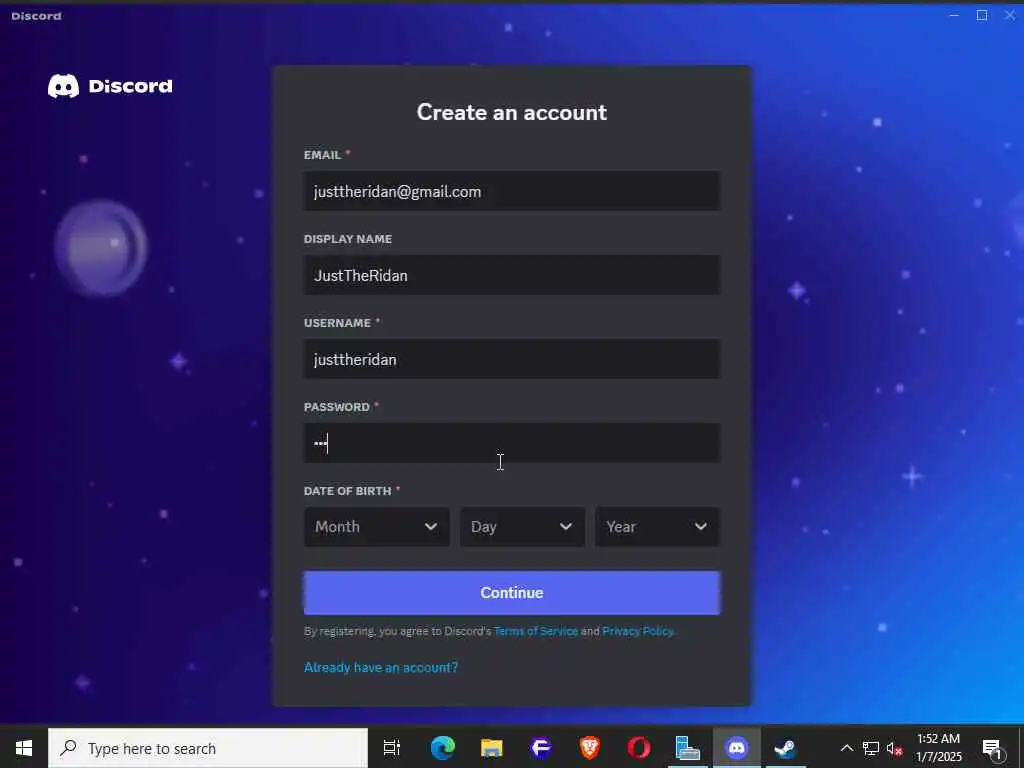Click the taskbar search box
This screenshot has width=1024, height=768.
pyautogui.click(x=208, y=748)
